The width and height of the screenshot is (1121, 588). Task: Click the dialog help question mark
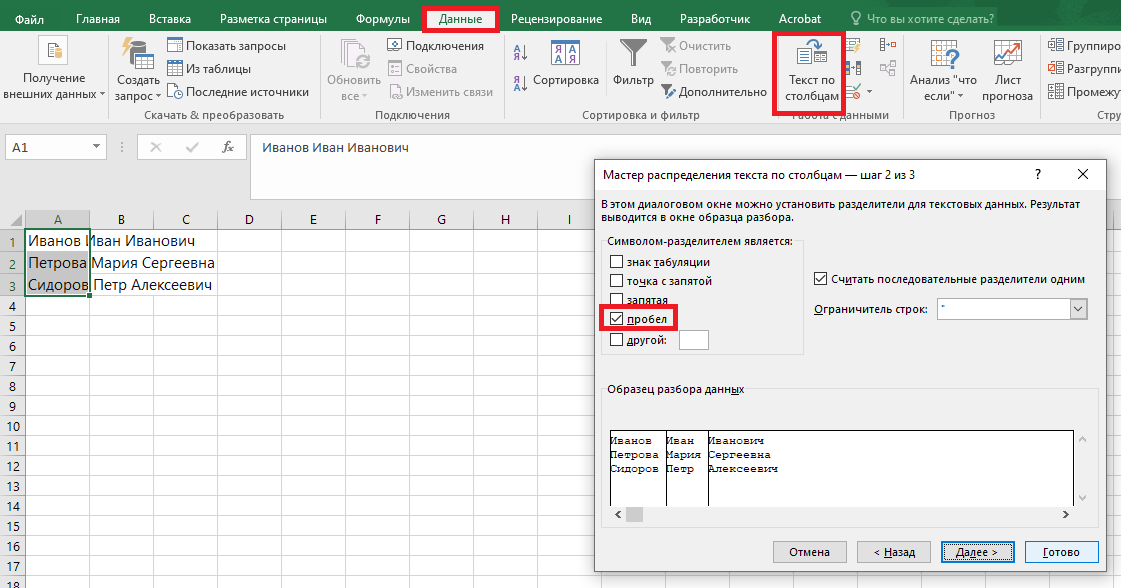pyautogui.click(x=1037, y=175)
